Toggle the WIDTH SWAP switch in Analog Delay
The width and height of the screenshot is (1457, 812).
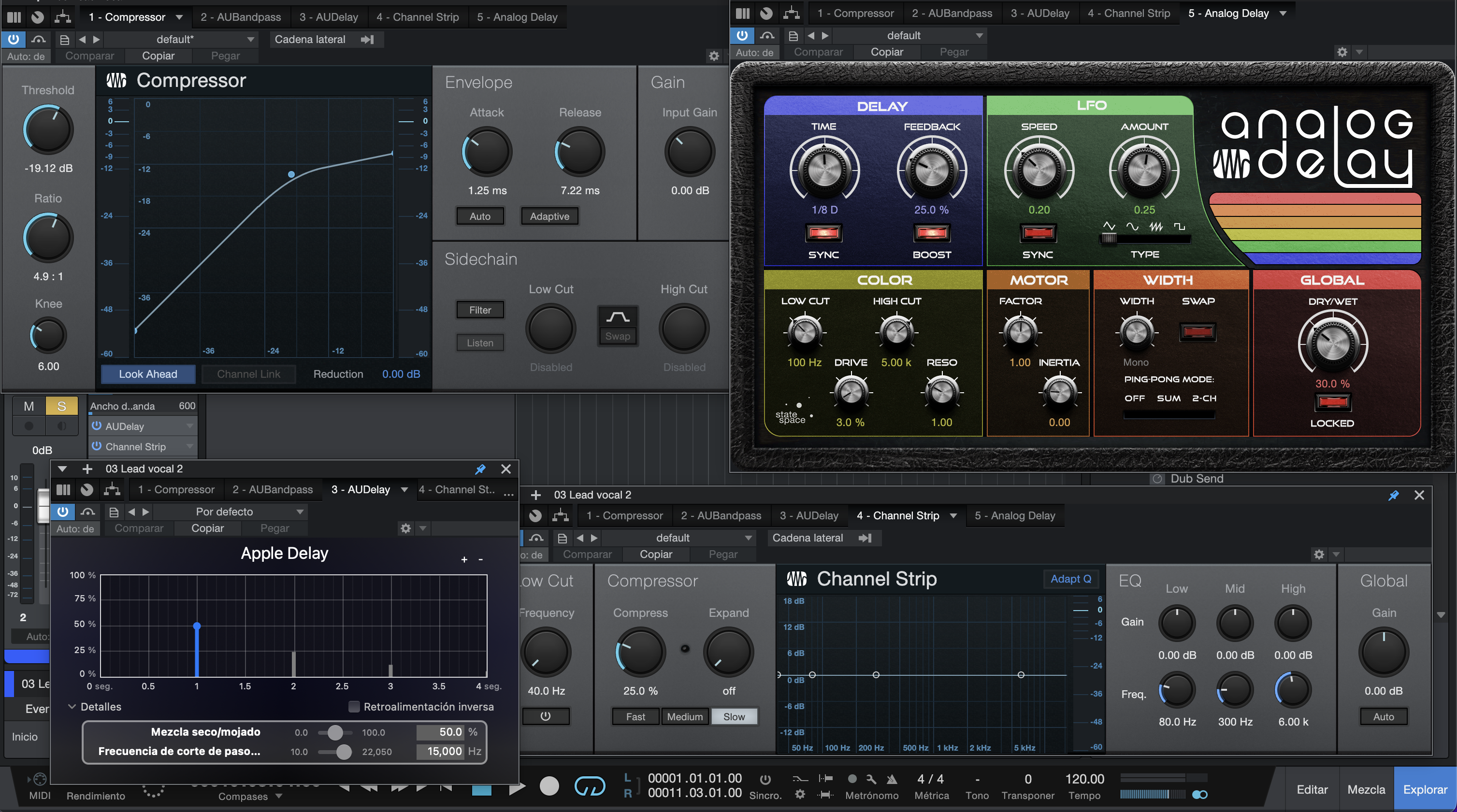click(1198, 332)
